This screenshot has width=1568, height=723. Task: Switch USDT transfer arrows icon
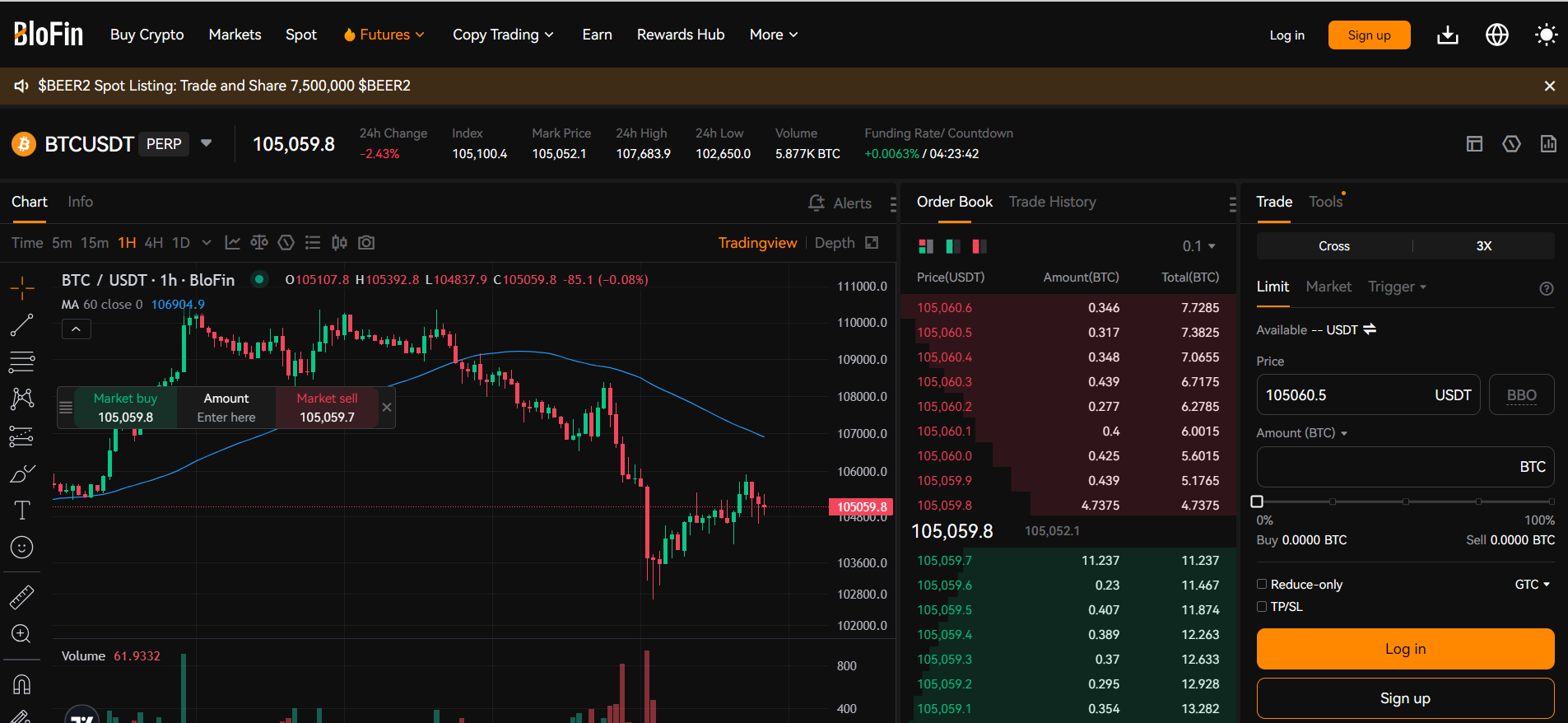(x=1370, y=329)
